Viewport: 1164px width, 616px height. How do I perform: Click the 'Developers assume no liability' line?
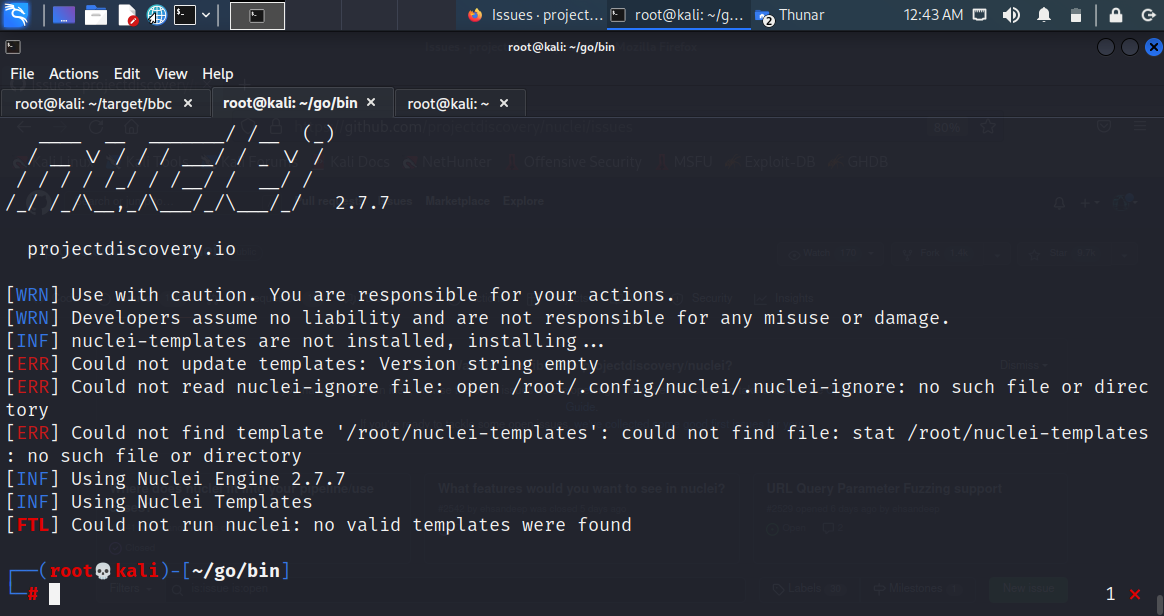[477, 318]
